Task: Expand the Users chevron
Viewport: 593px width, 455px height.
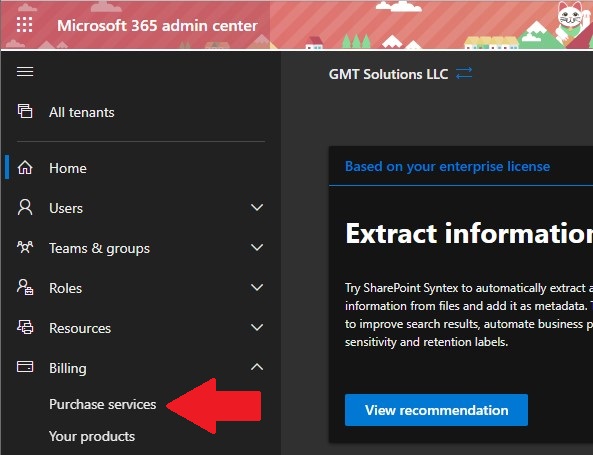Action: [257, 208]
